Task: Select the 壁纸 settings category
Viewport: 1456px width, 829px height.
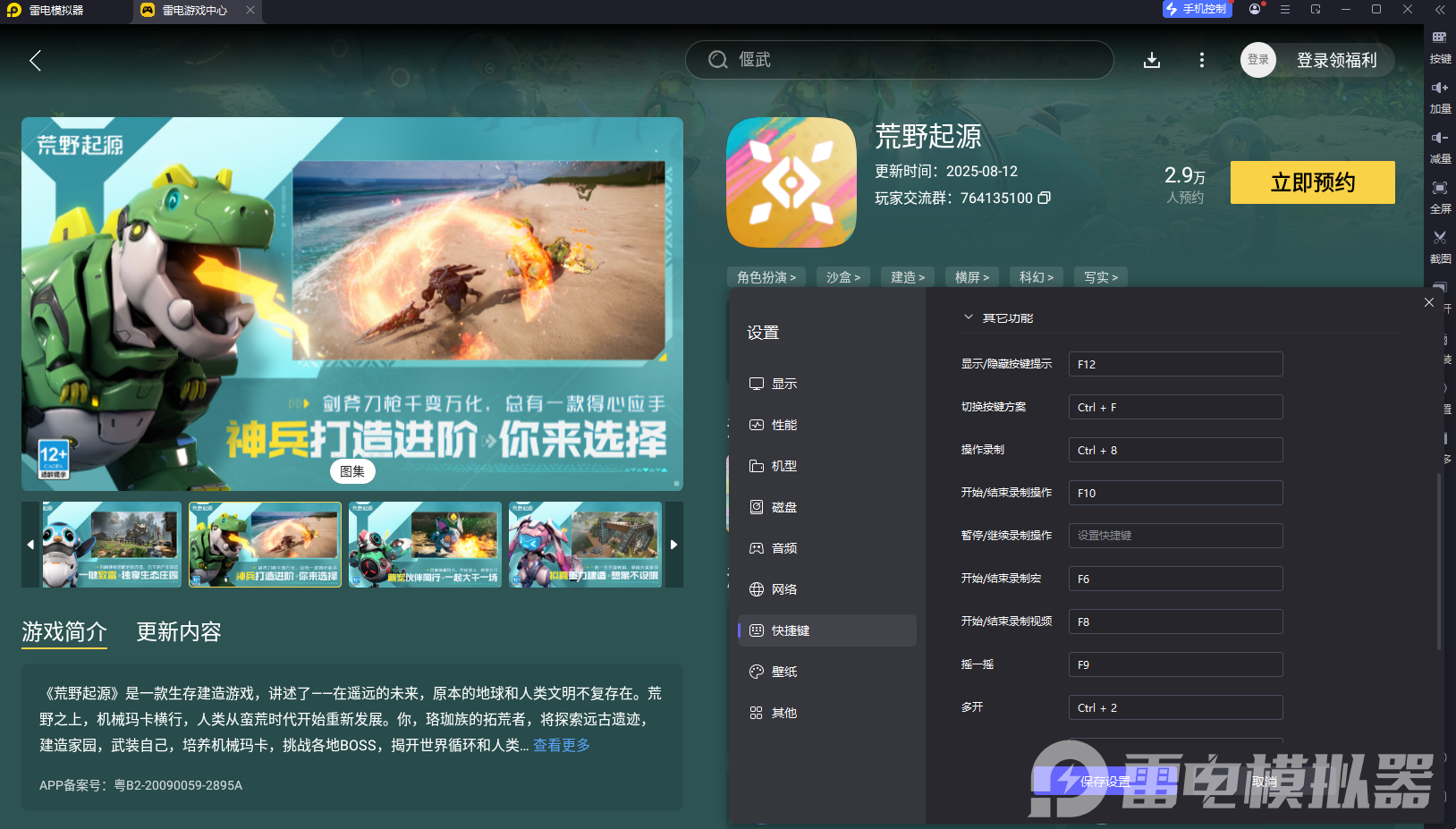Action: [x=783, y=671]
